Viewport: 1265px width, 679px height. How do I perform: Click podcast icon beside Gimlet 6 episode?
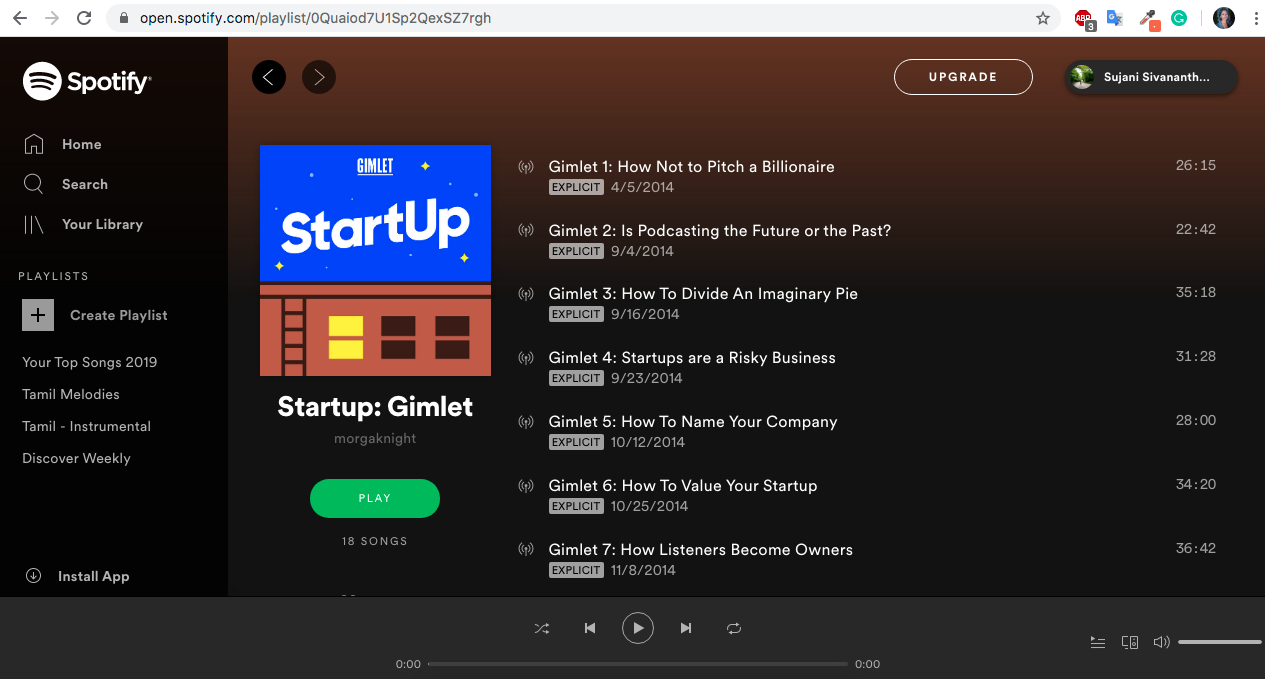(526, 486)
